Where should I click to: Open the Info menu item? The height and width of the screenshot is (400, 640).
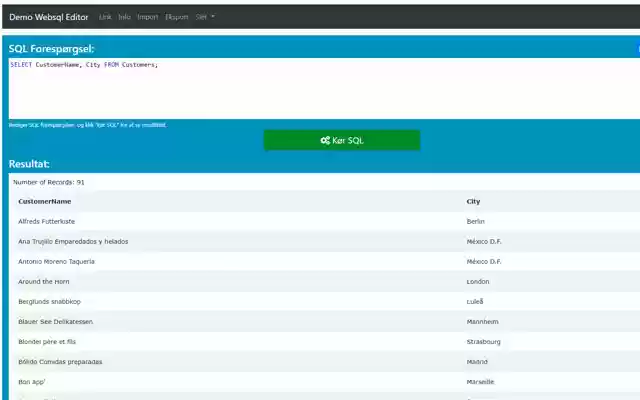click(x=124, y=17)
